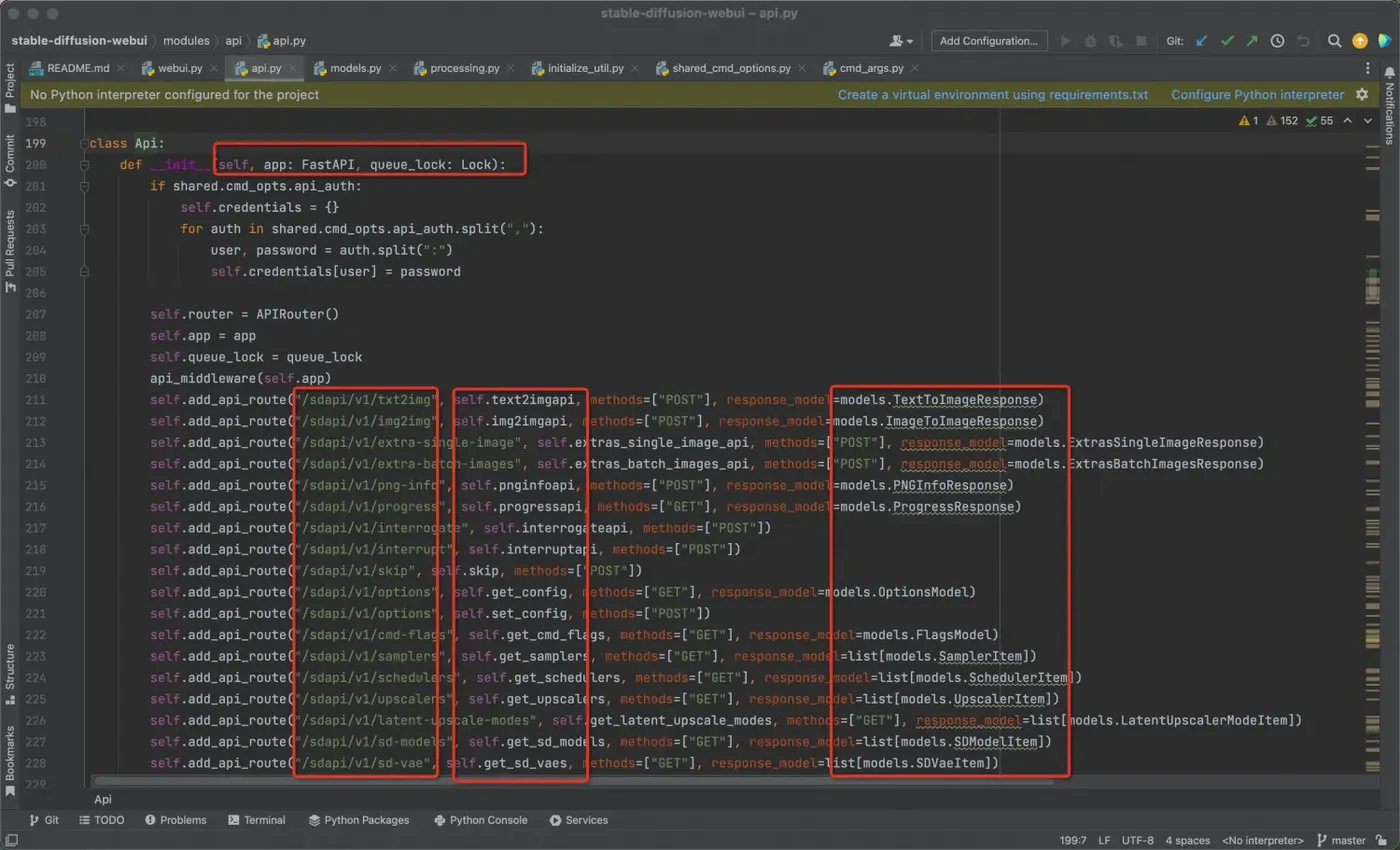The width and height of the screenshot is (1400, 850).
Task: Close the api.py tab
Action: pos(292,69)
